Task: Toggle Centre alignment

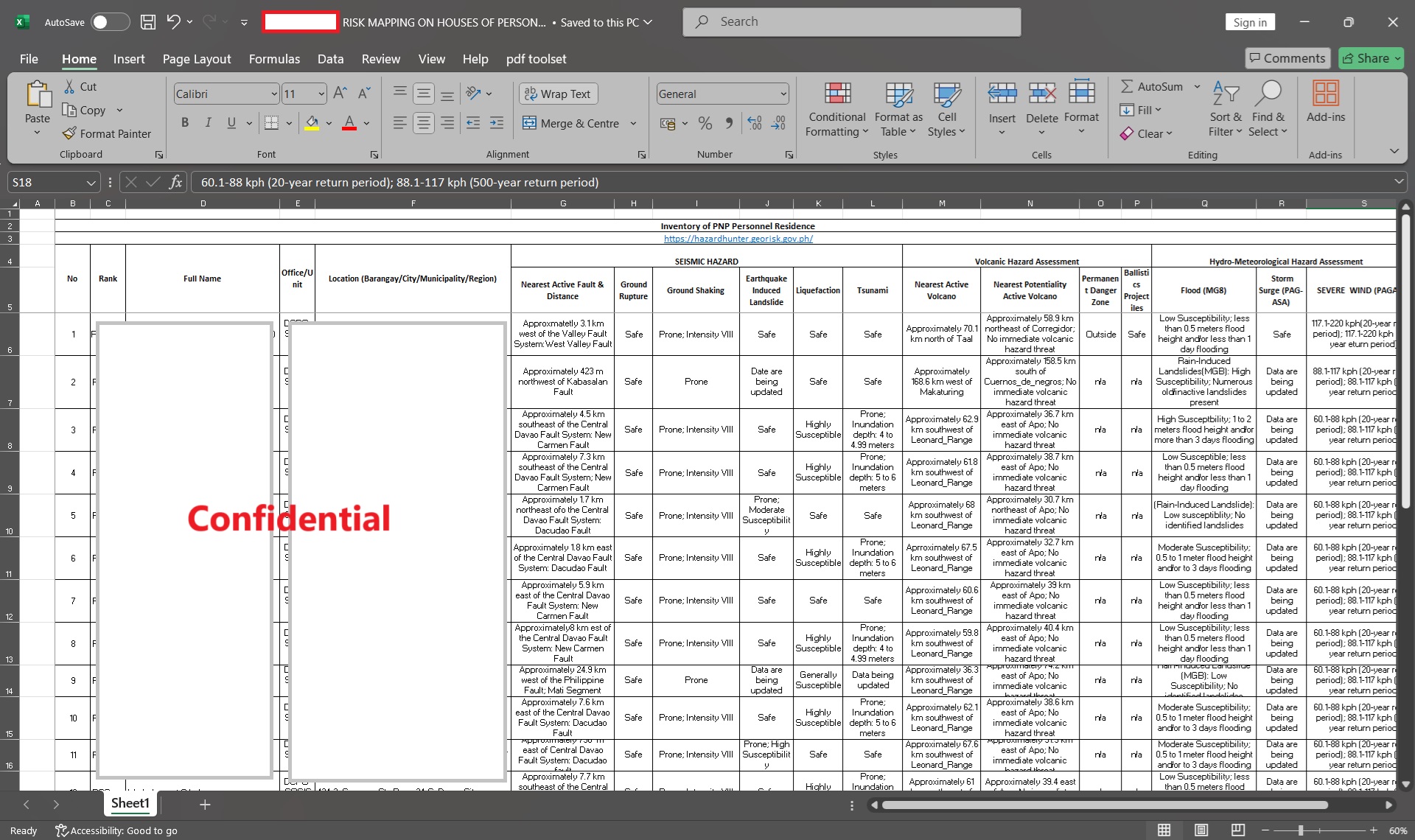Action: [x=424, y=123]
